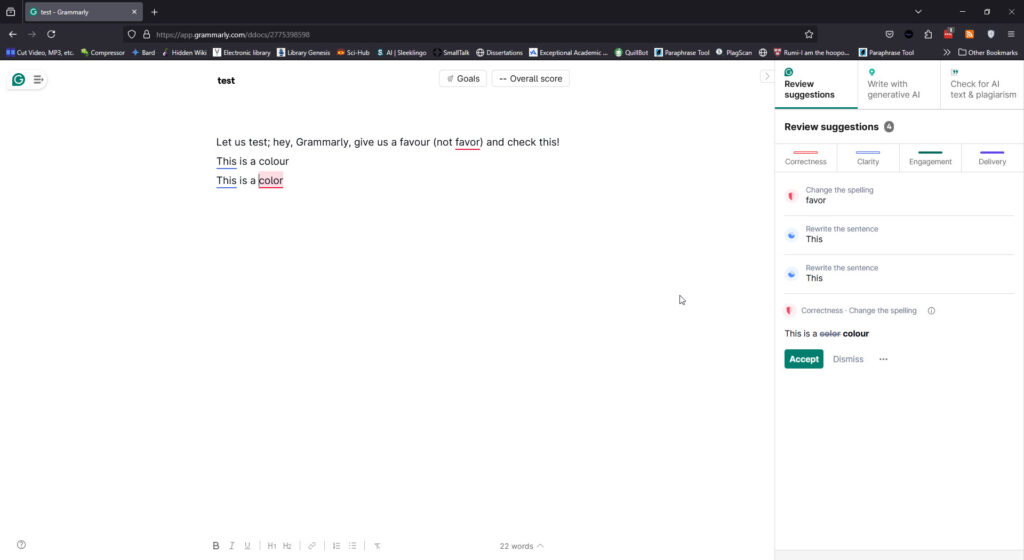
Task: Switch to Review suggestions tab
Action: pyautogui.click(x=816, y=84)
